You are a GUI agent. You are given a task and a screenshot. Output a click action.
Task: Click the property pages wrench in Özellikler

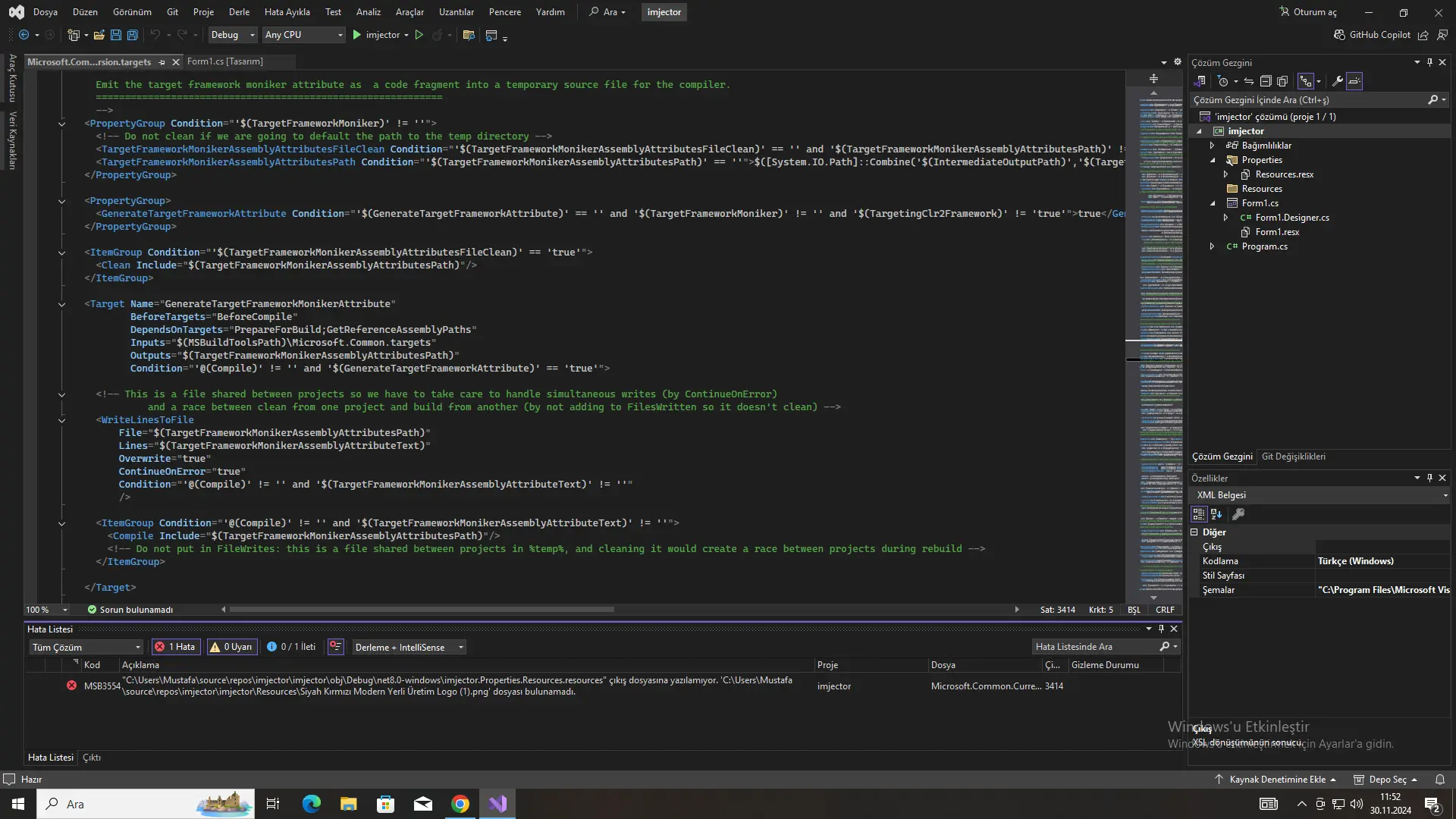click(x=1238, y=514)
